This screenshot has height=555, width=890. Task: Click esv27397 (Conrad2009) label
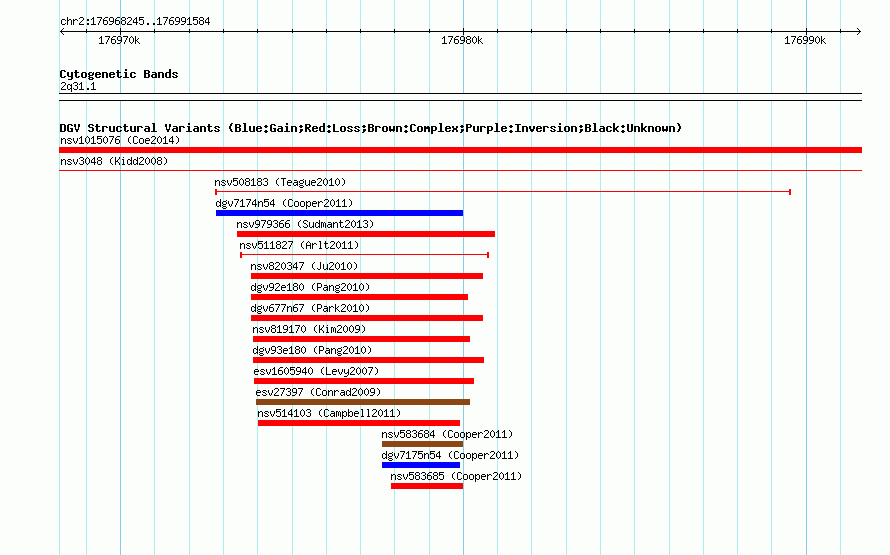click(318, 392)
